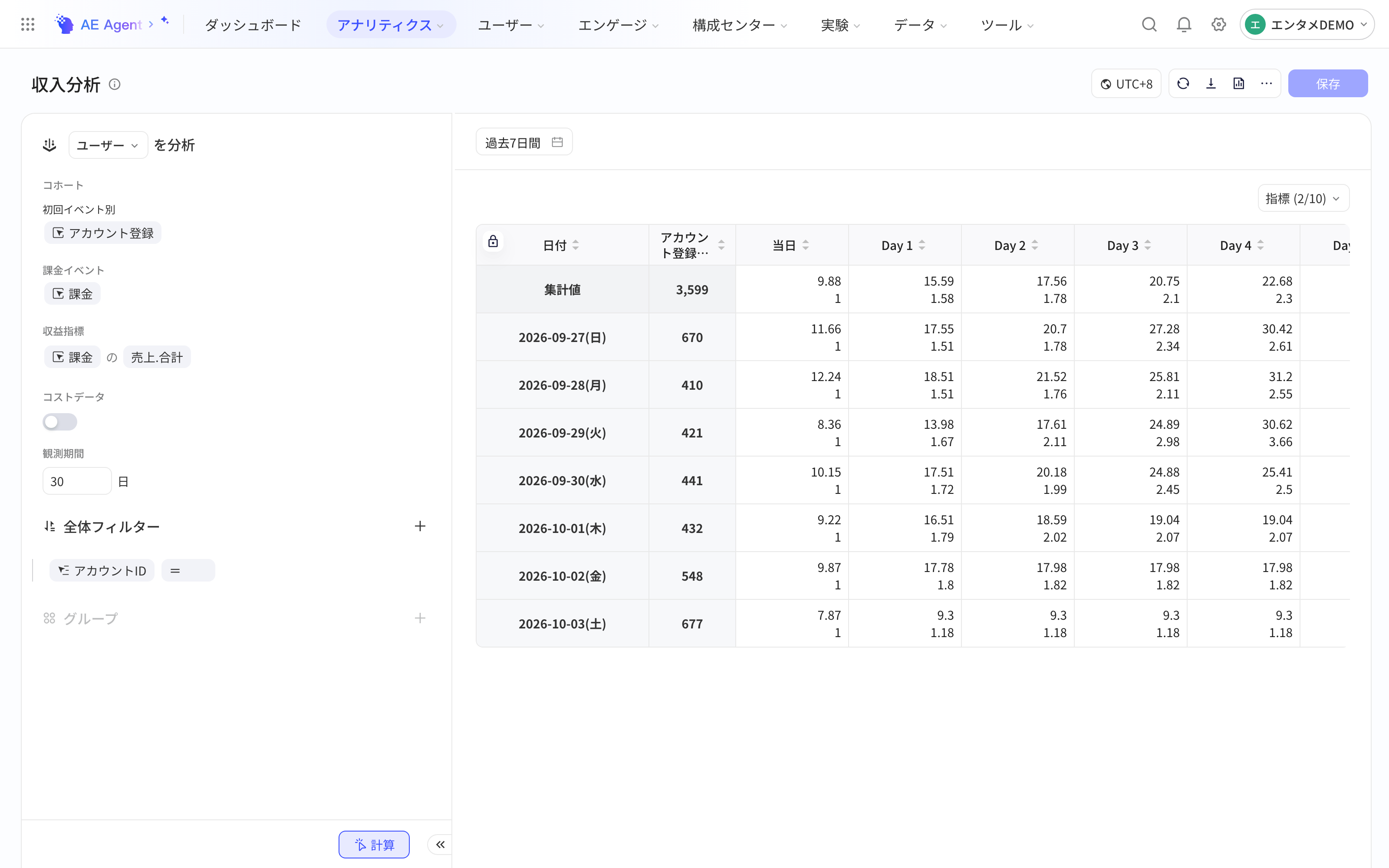Viewport: 1389px width, 868px height.
Task: Open the エンタメDEMO project dropdown
Action: tap(1307, 25)
